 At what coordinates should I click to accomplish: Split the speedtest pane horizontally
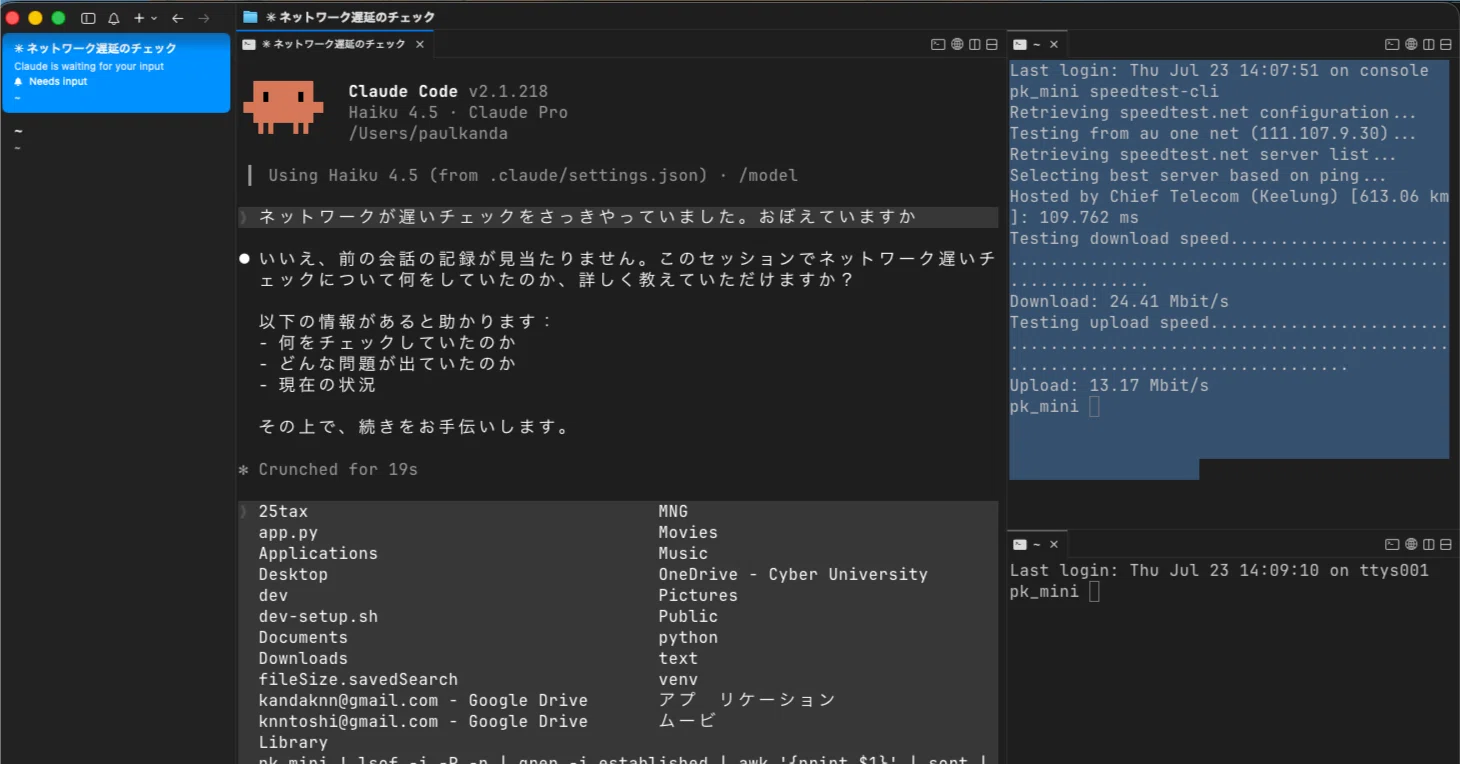pos(1446,44)
